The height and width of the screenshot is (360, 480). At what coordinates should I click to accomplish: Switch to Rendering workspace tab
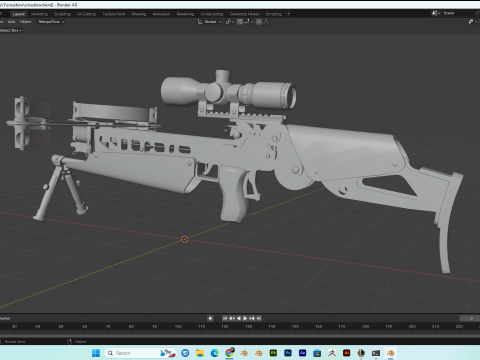(x=185, y=14)
